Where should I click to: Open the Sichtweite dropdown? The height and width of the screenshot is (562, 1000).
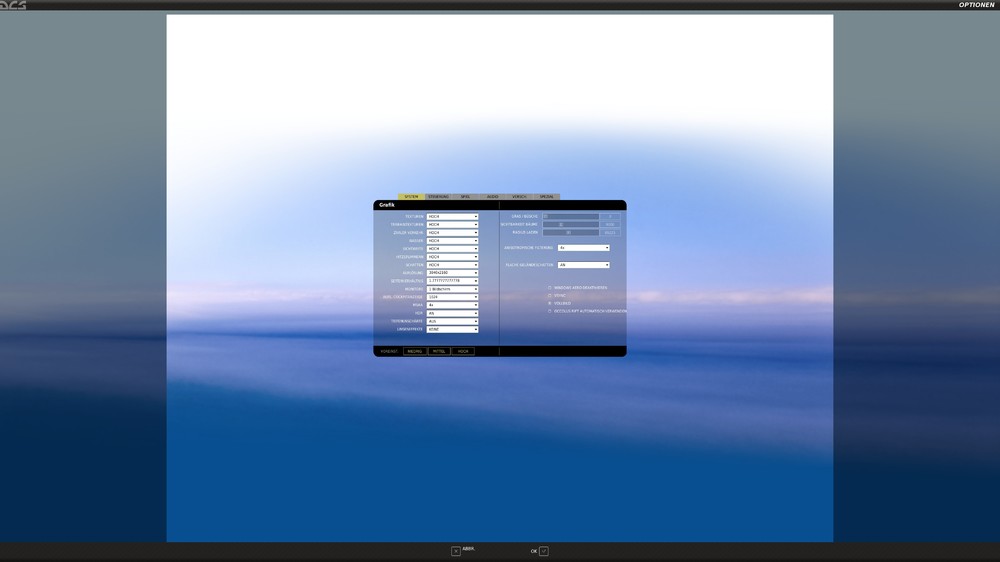click(x=452, y=249)
